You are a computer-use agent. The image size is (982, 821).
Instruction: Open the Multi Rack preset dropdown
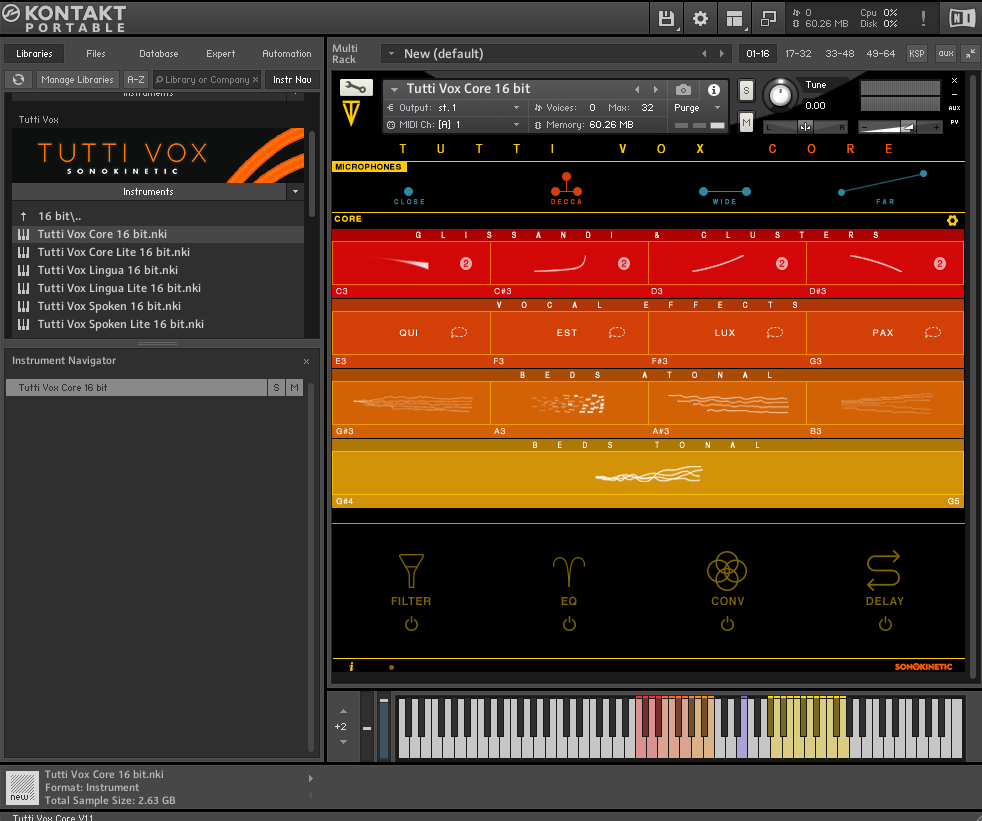pos(391,54)
